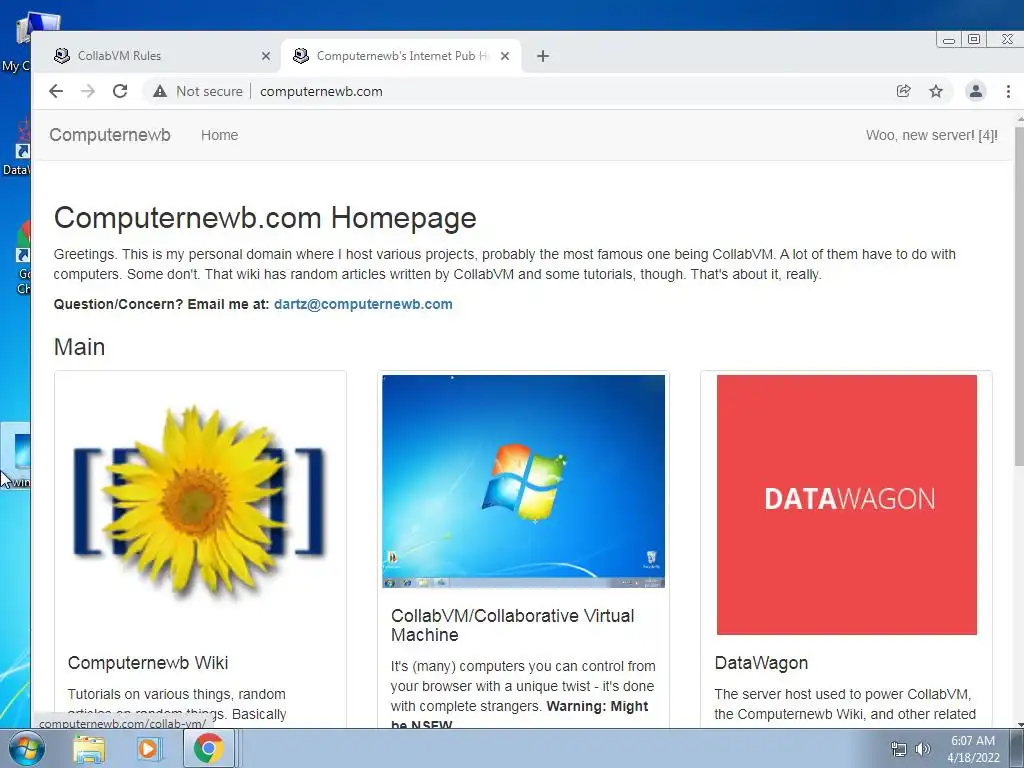Email dartz@computernewb.com link
The width and height of the screenshot is (1024, 768).
pos(363,304)
